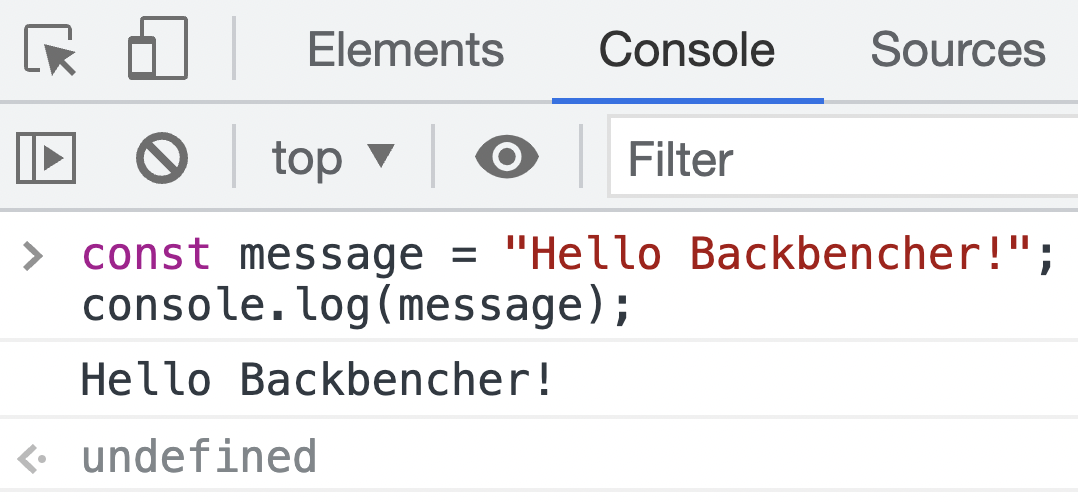Click the message variable name after const

(331, 256)
